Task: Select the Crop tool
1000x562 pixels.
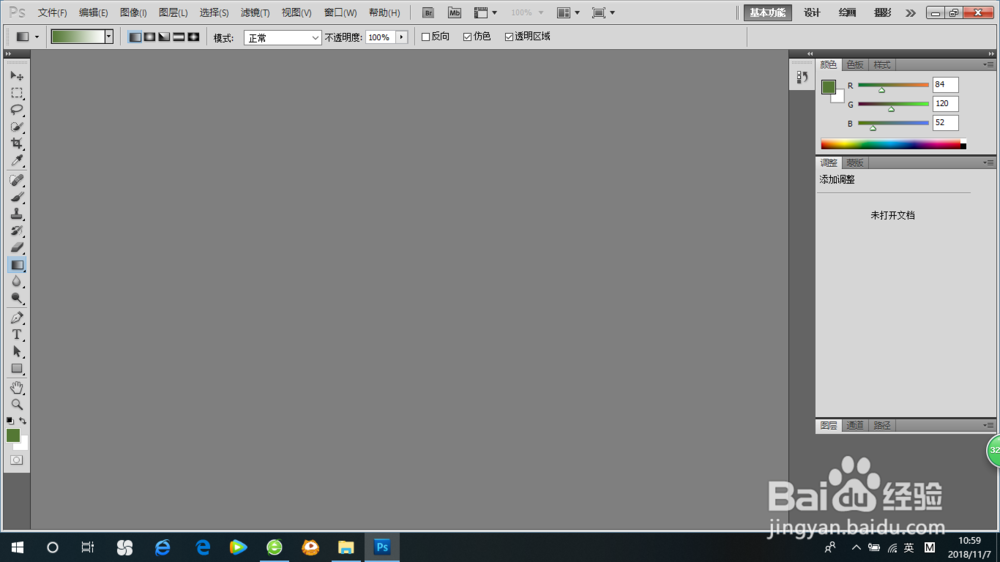Action: click(x=17, y=144)
